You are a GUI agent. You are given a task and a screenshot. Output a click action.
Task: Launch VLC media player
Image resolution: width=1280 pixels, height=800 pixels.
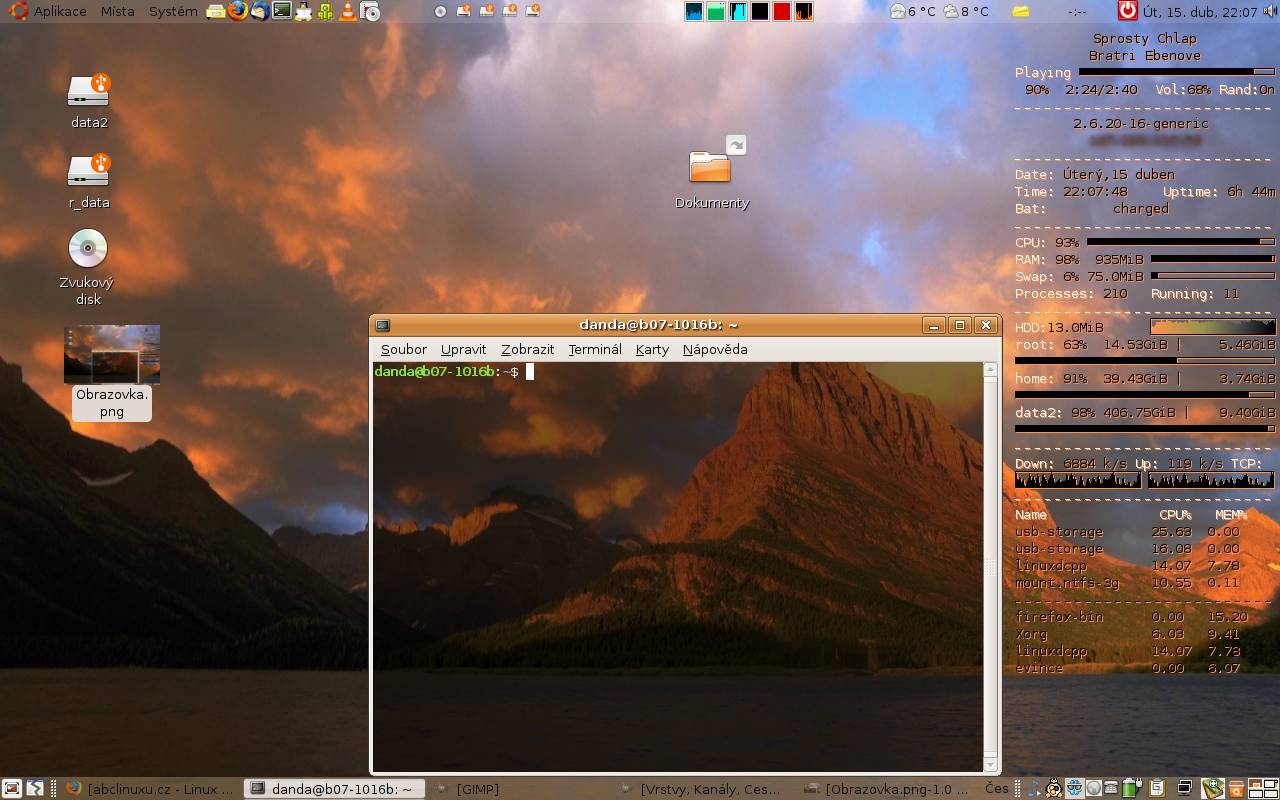point(347,11)
